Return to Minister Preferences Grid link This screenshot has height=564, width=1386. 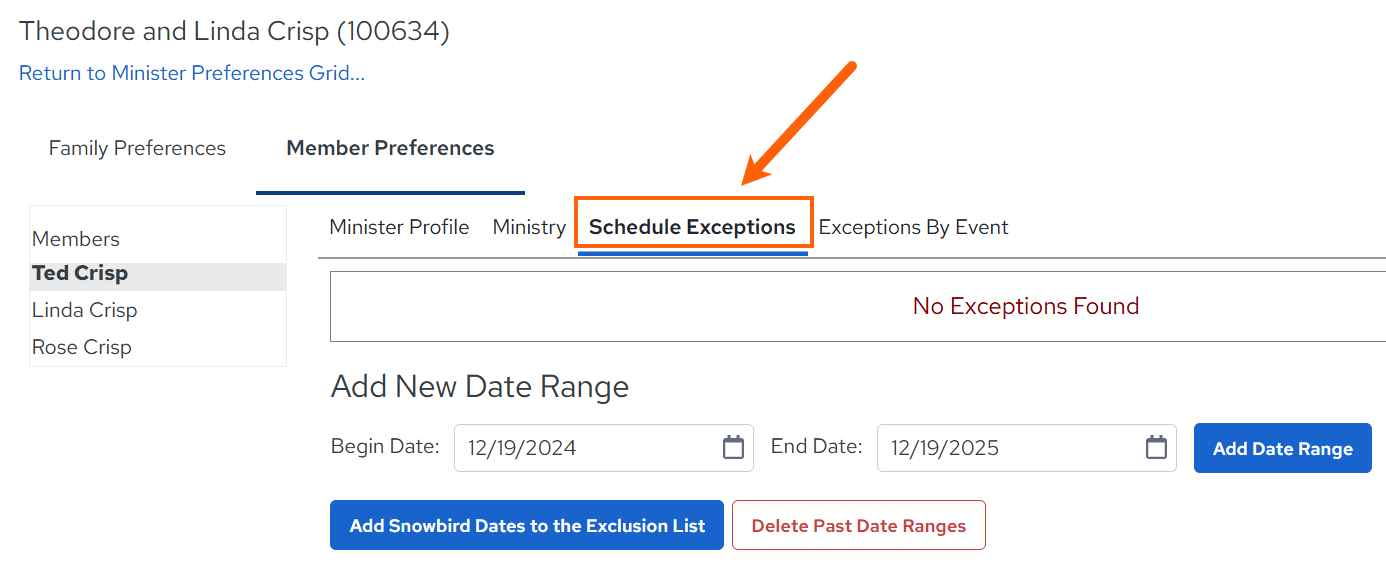coord(192,73)
